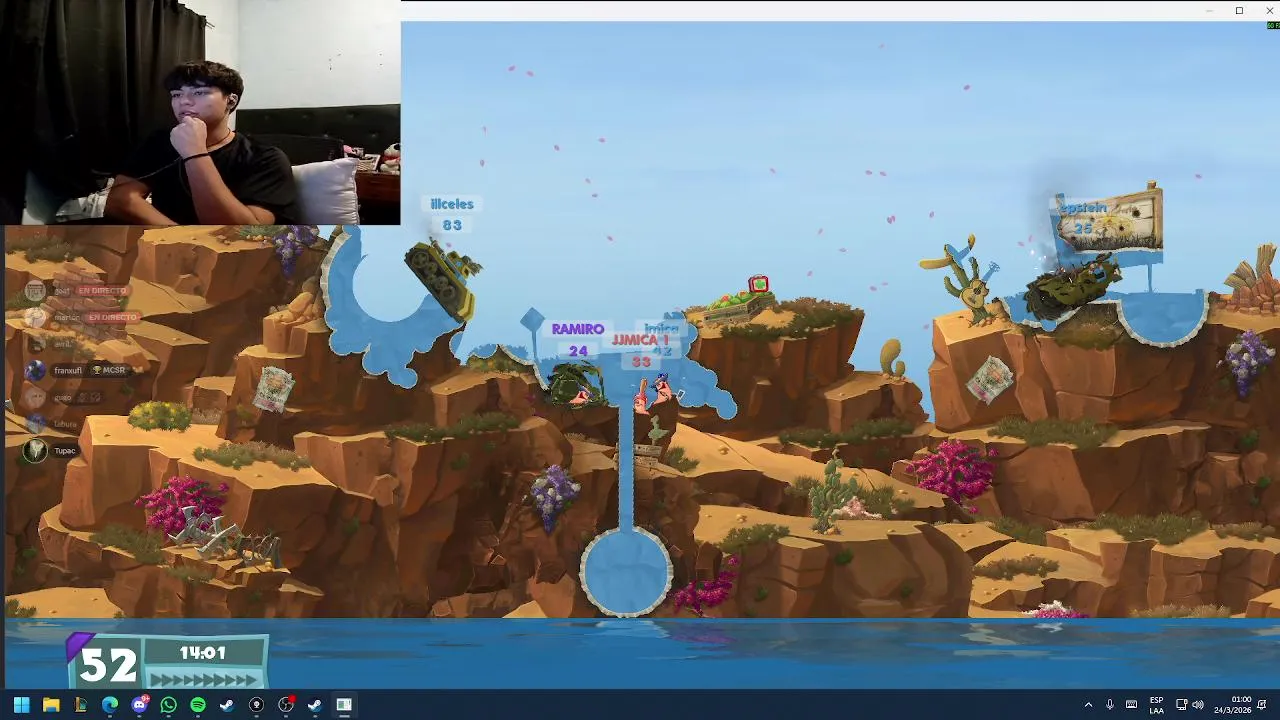
Task: Open the notification center bell icon
Action: click(x=1263, y=705)
